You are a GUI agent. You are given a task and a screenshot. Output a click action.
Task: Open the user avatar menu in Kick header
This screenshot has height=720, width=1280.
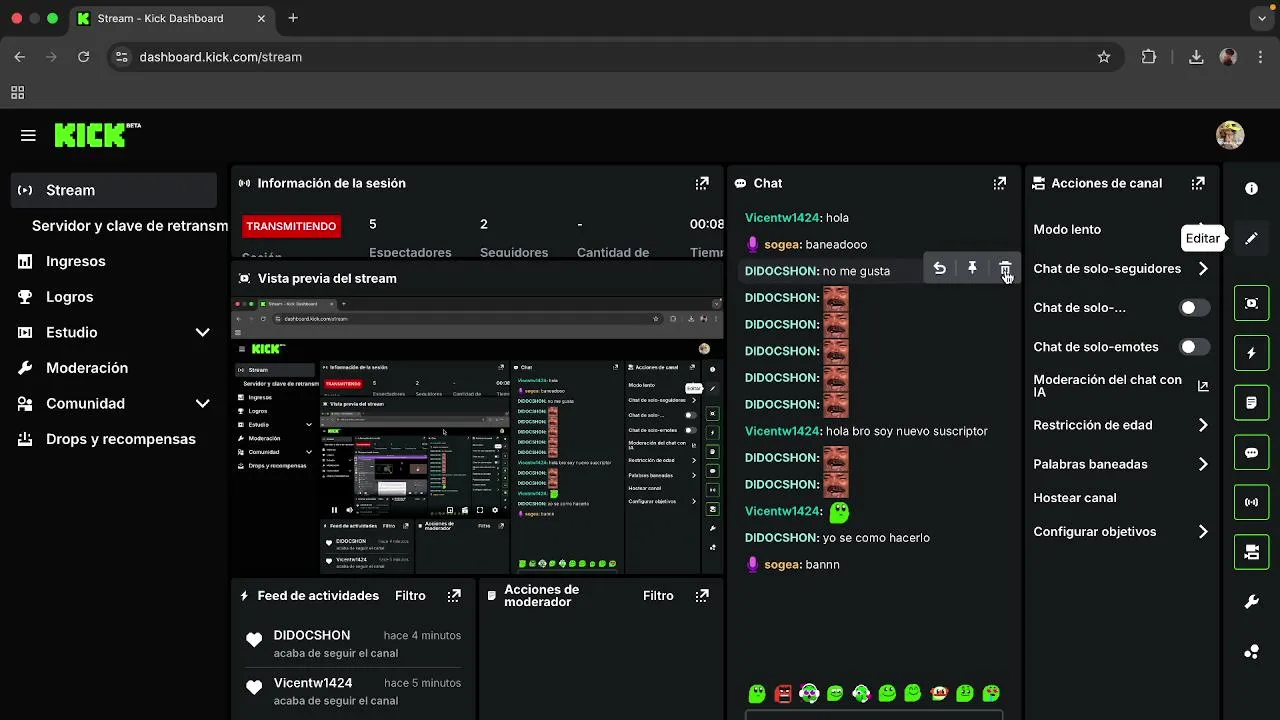point(1230,135)
